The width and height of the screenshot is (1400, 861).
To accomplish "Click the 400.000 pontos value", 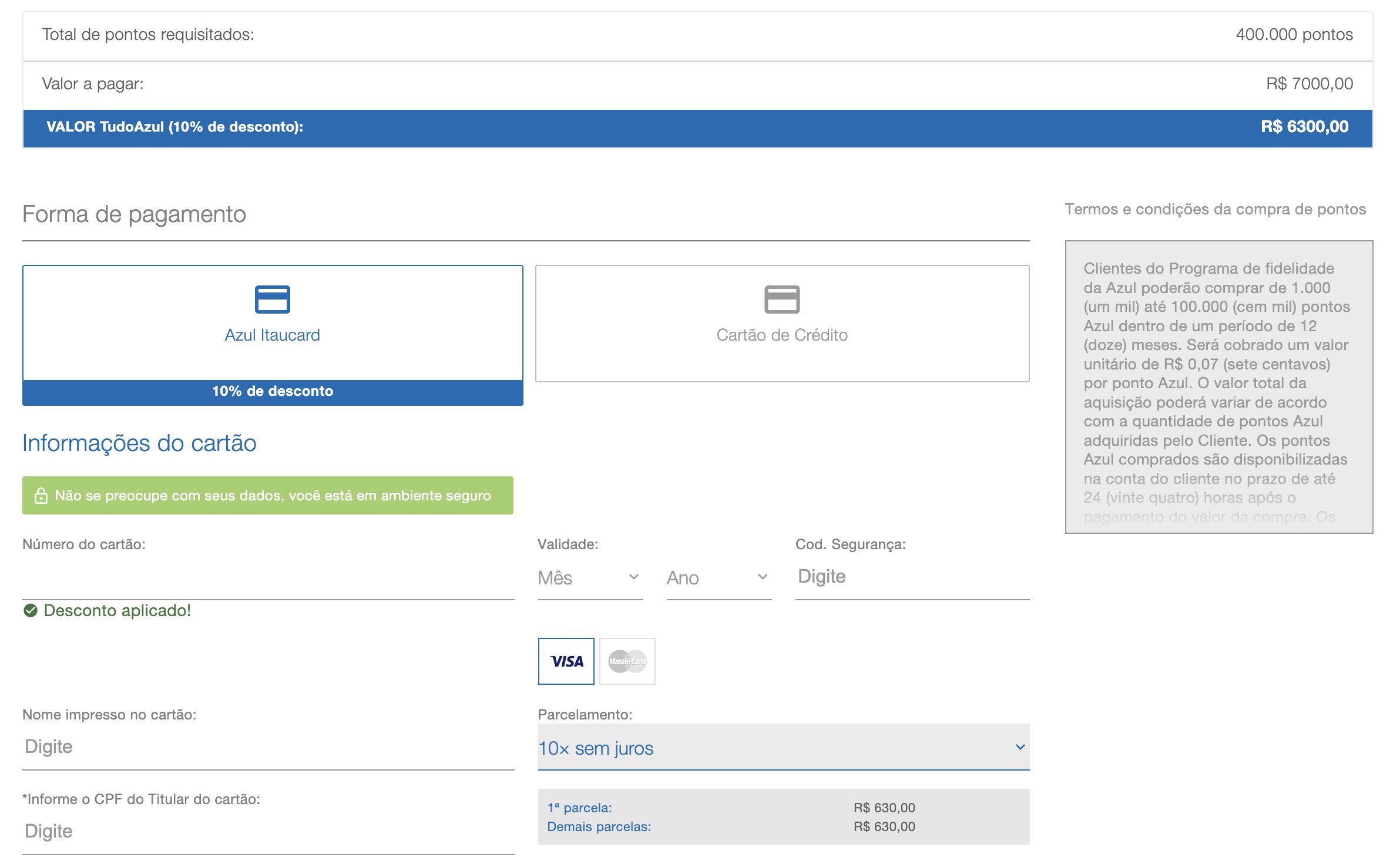I will pos(1294,35).
